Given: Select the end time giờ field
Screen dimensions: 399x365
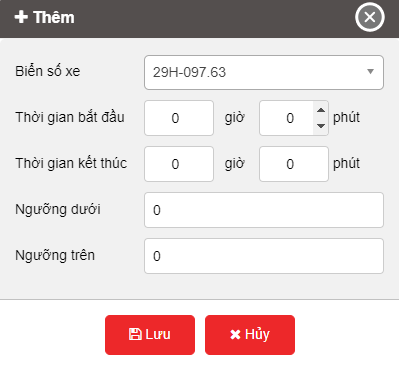Looking at the screenshot, I should click(179, 164).
